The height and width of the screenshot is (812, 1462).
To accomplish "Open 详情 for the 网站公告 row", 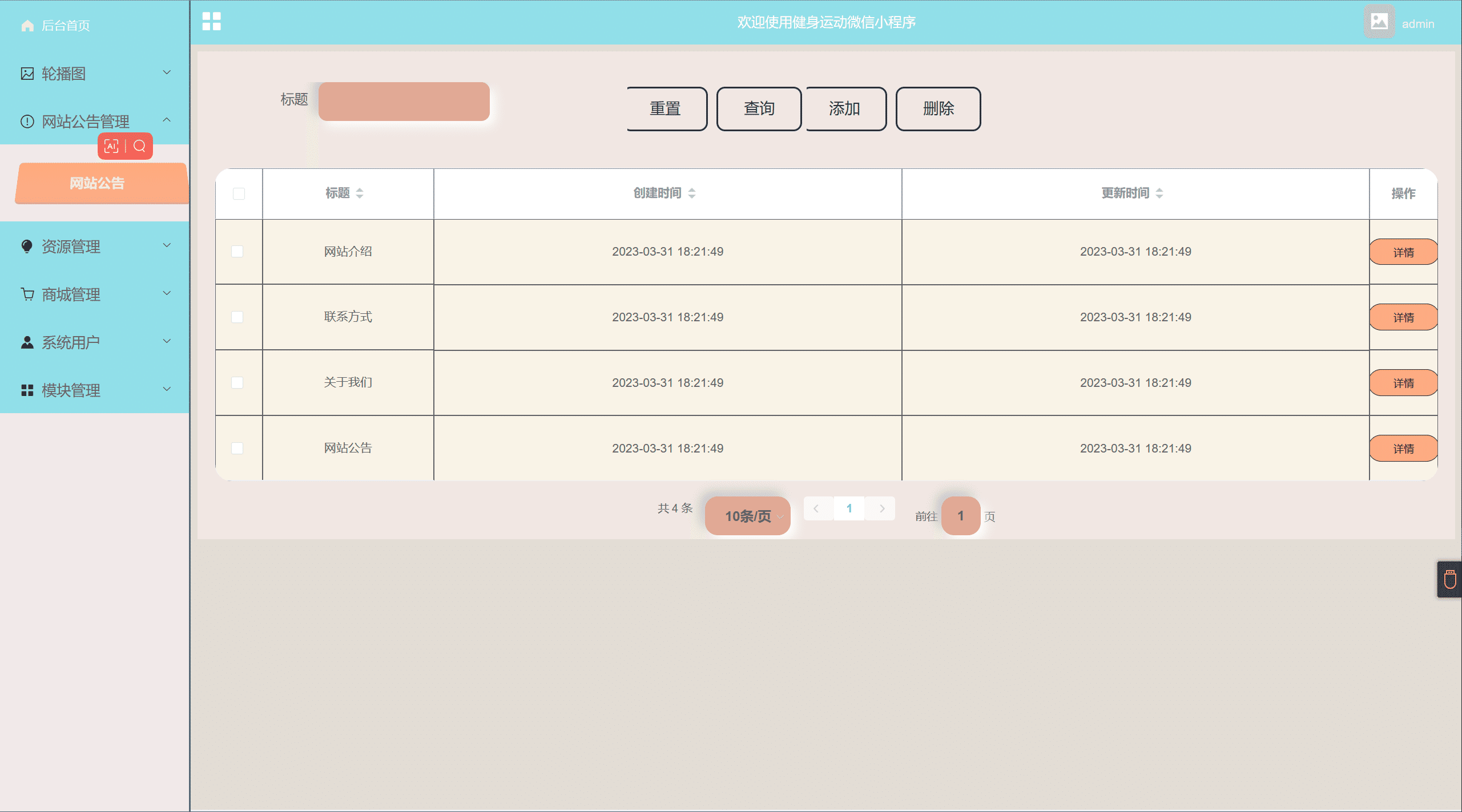I will [1403, 449].
